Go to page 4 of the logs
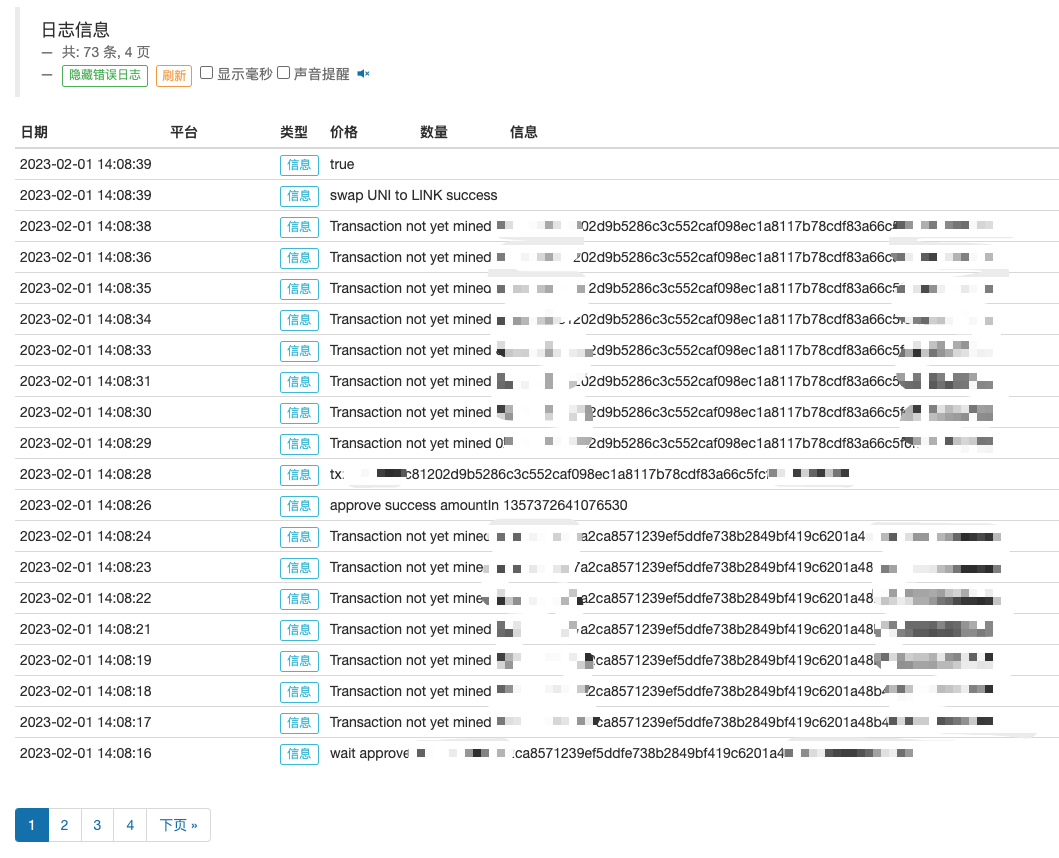This screenshot has height=858, width=1059. (x=130, y=824)
